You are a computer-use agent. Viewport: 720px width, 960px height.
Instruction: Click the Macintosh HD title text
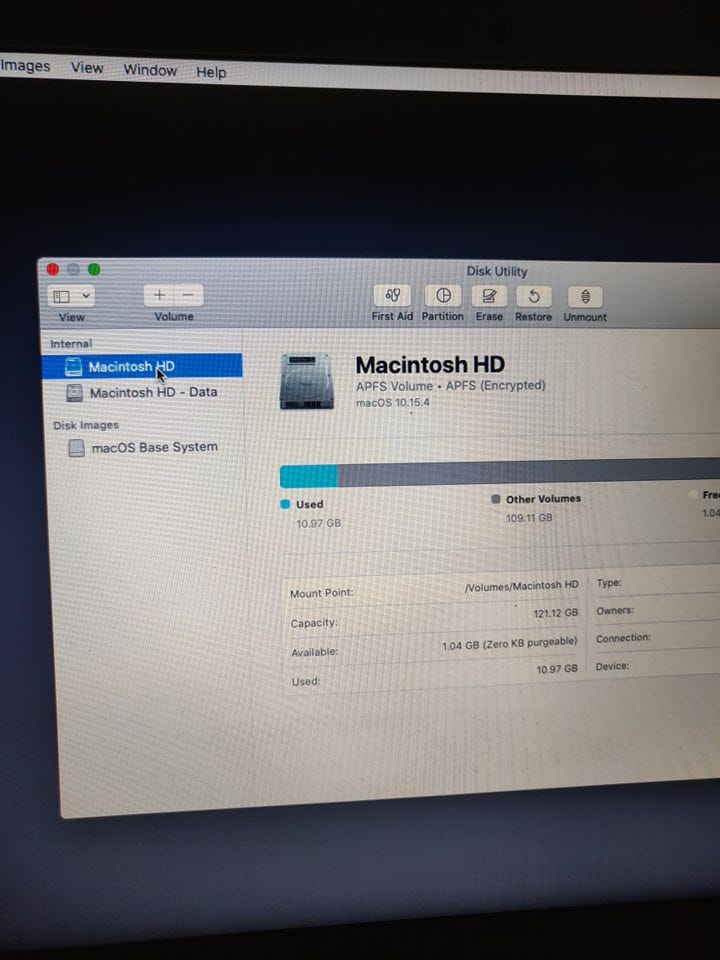click(x=430, y=365)
